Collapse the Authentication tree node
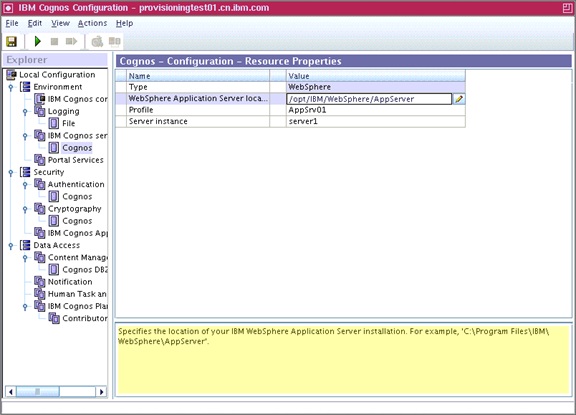Screen dimensions: 576x415 coord(25,184)
